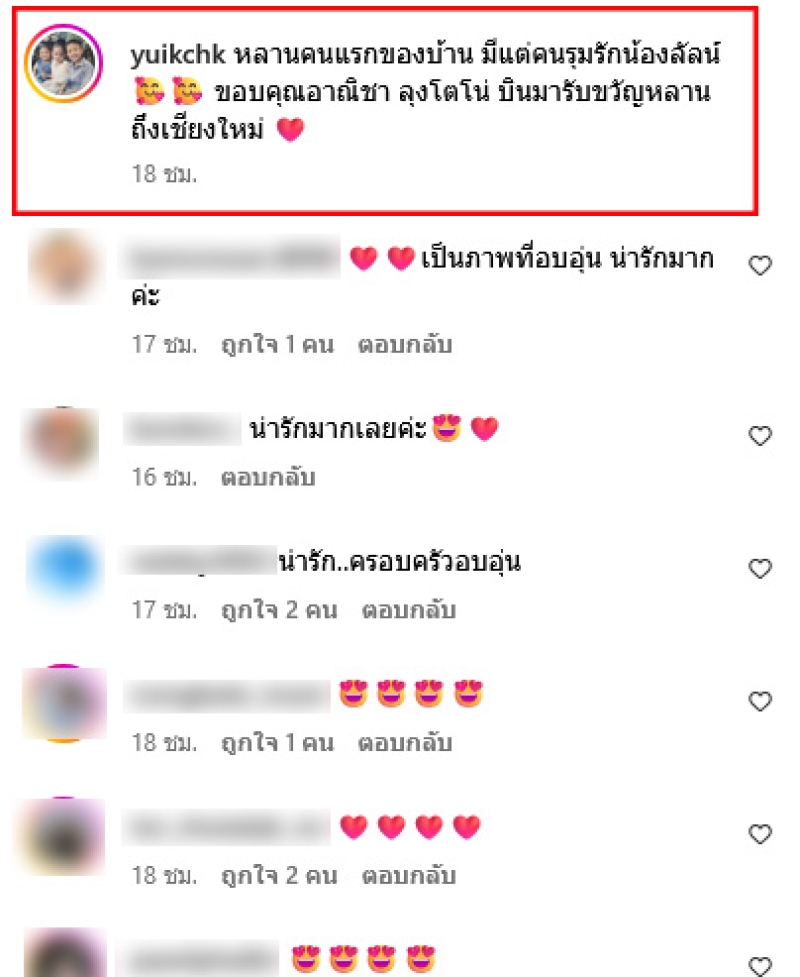The image size is (800, 977).
Task: Reply to the 'น่ารักมากเลยค่ะ' comment
Action: [x=268, y=477]
